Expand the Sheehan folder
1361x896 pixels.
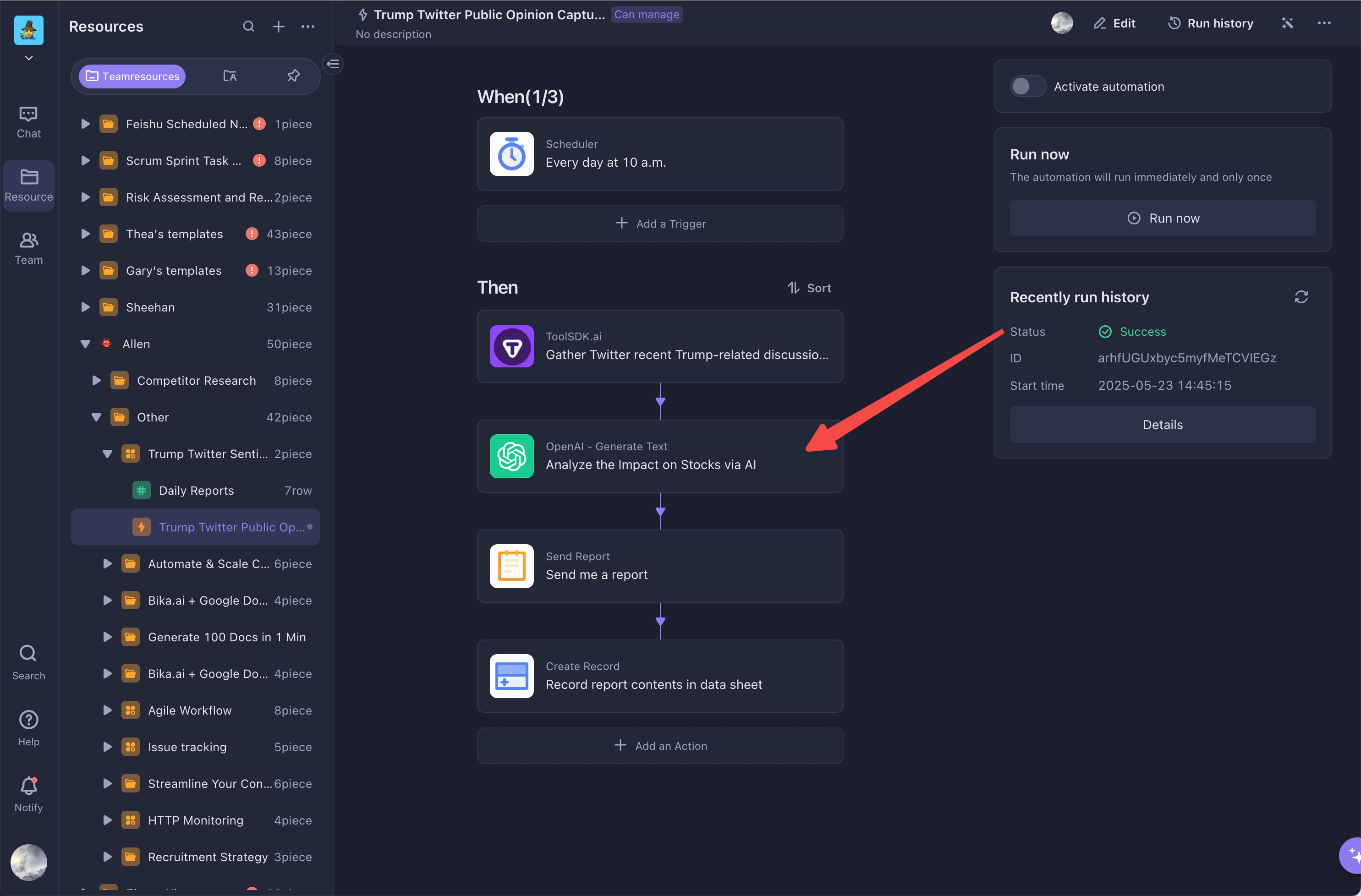point(85,307)
